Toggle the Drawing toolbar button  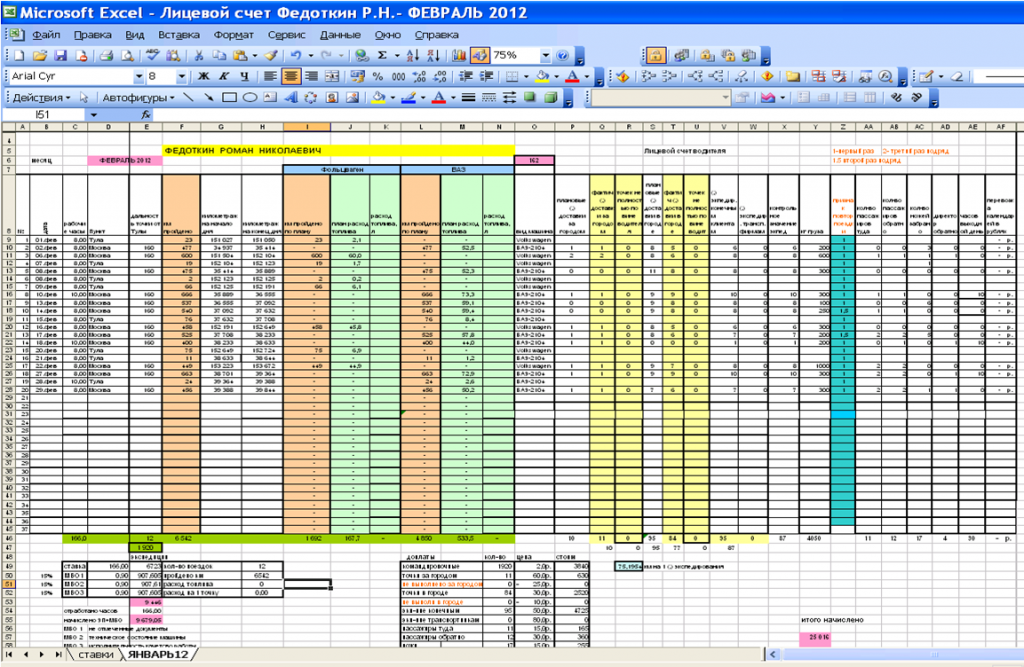[480, 56]
